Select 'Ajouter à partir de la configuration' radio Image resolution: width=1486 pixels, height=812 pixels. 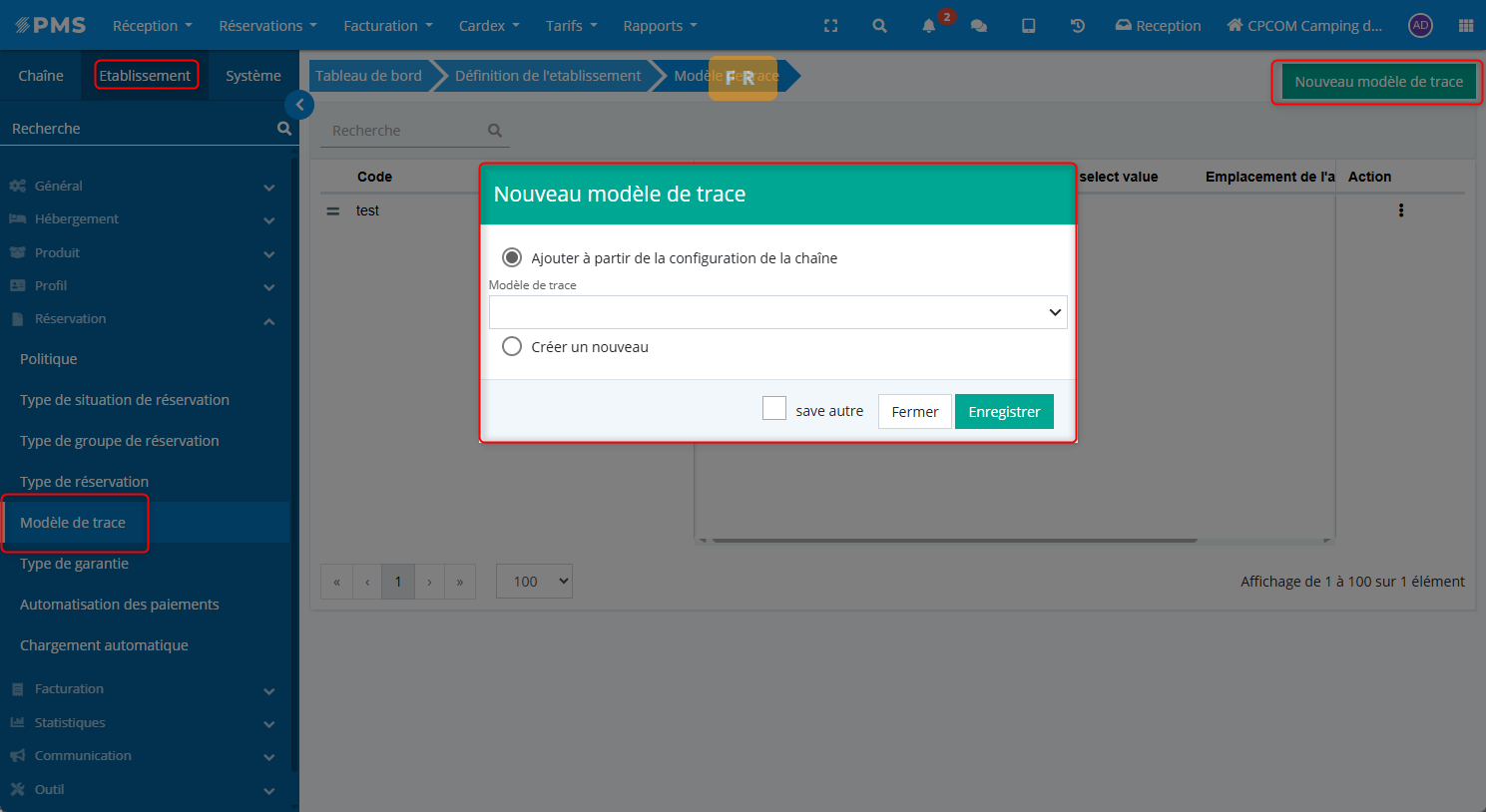tap(512, 258)
